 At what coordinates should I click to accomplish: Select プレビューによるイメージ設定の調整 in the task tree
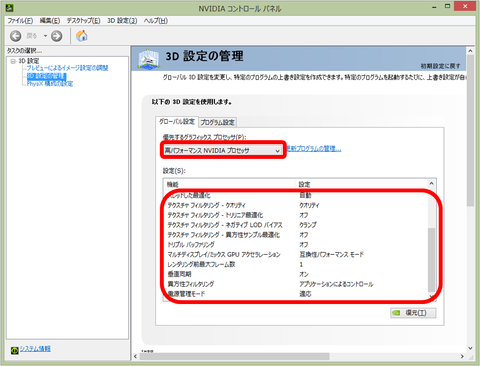tap(67, 68)
